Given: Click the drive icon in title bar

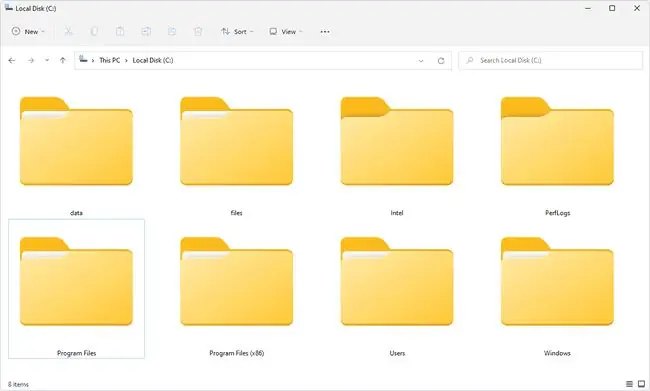Looking at the screenshot, I should click(x=9, y=8).
